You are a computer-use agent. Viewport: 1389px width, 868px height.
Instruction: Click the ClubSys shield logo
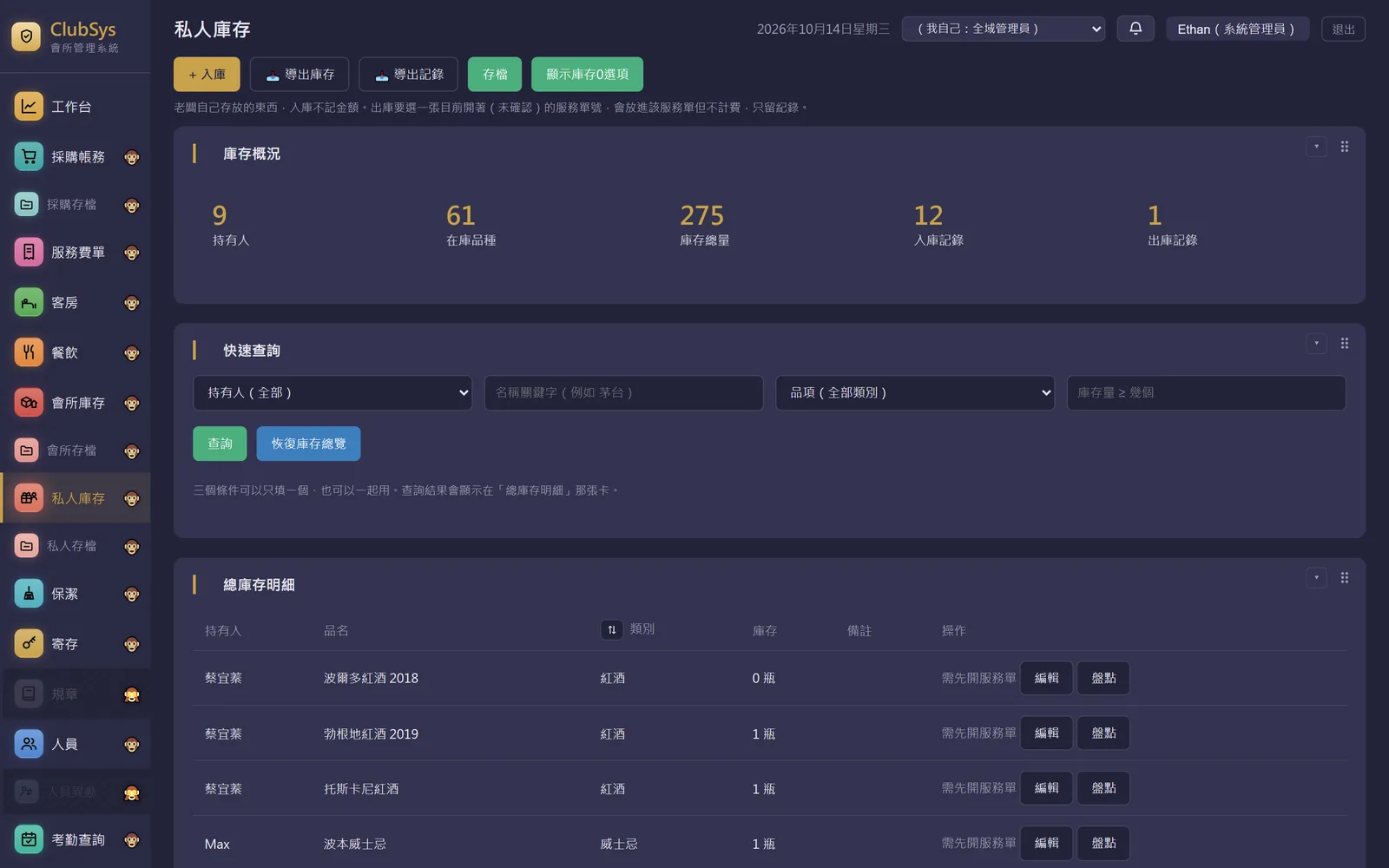click(26, 36)
